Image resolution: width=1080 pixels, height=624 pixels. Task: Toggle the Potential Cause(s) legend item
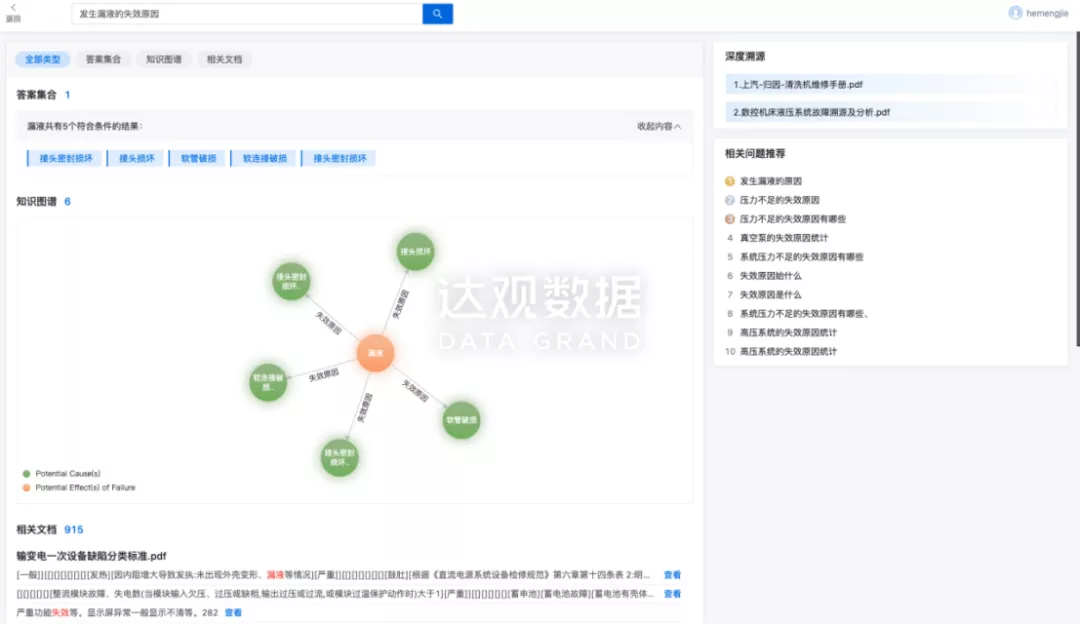61,473
